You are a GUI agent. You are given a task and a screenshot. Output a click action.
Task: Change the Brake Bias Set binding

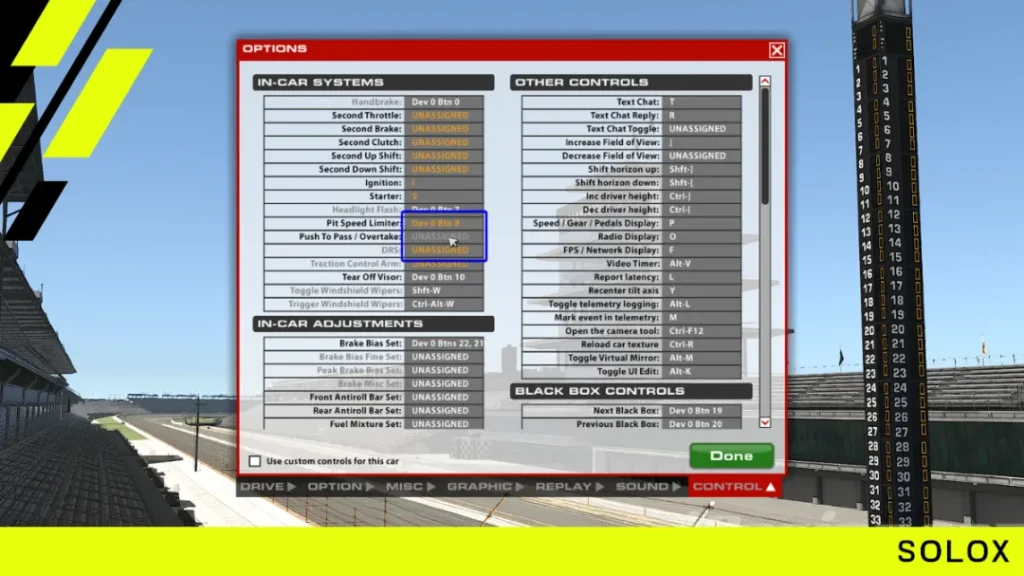444,344
